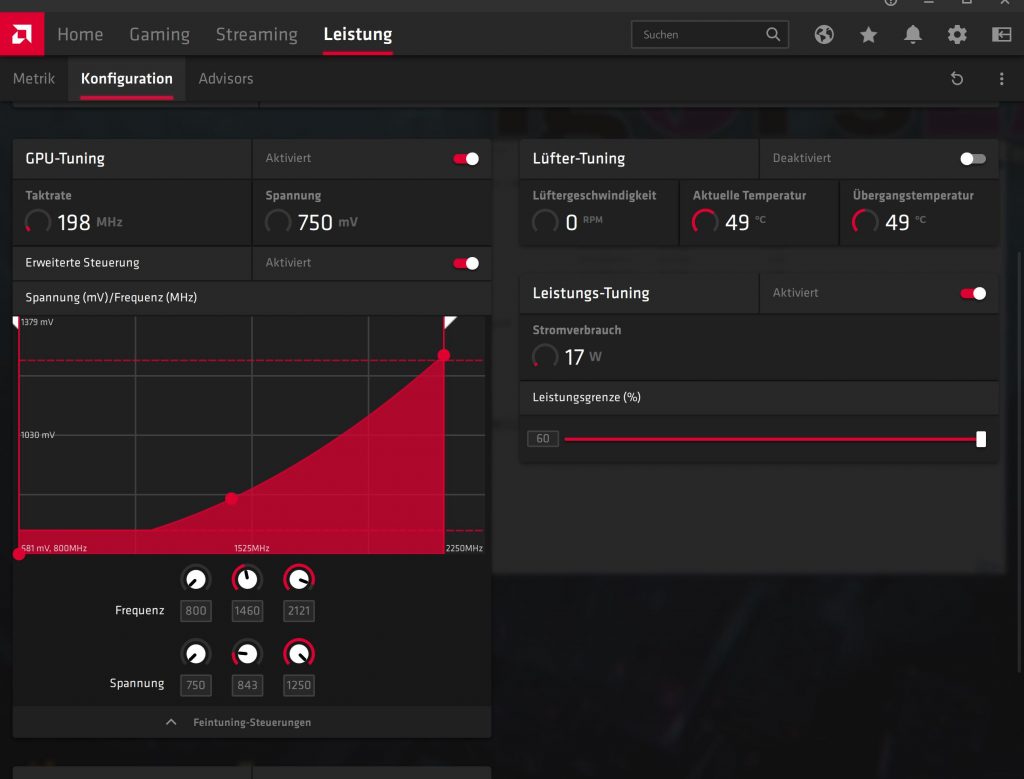The image size is (1024, 779).
Task: Click the Leistungsgrenze slider handle
Action: [x=981, y=439]
